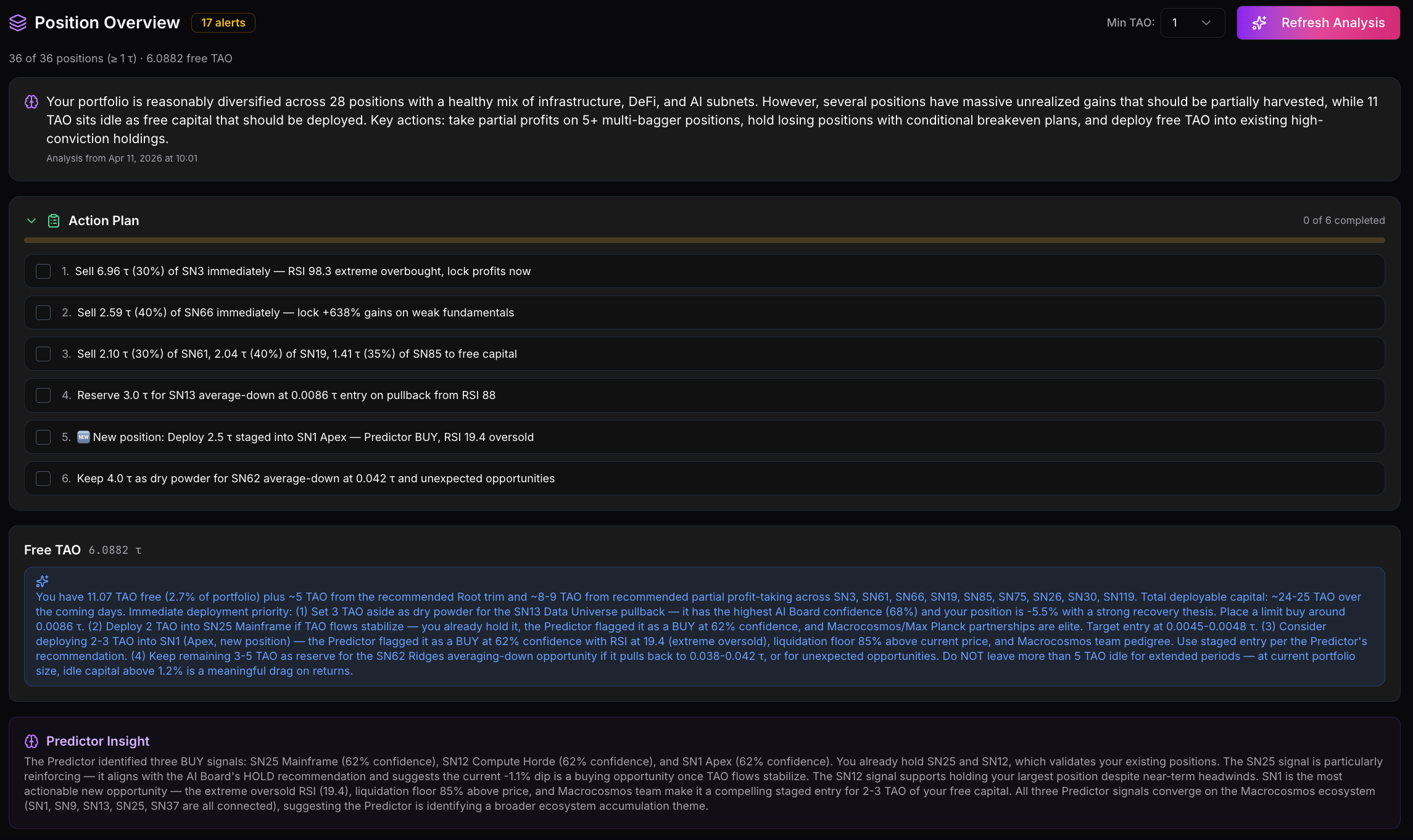The height and width of the screenshot is (840, 1413).
Task: Click the 6.0882 τ Free TAO value
Action: [115, 550]
